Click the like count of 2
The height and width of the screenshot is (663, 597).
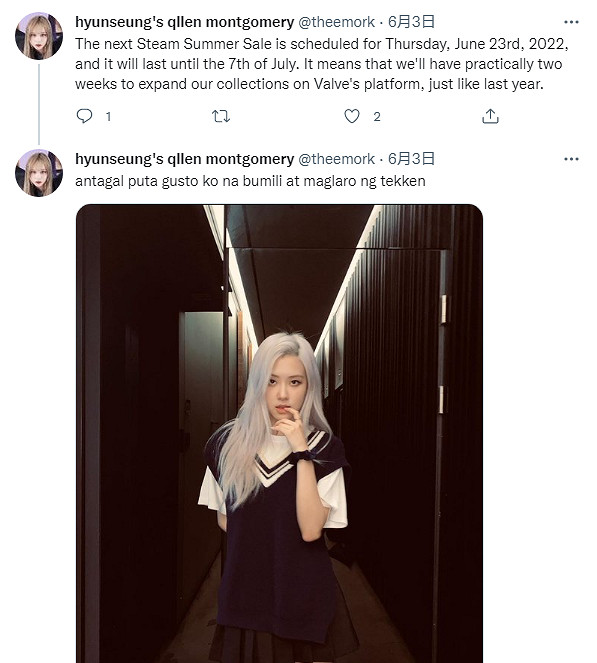tap(377, 116)
